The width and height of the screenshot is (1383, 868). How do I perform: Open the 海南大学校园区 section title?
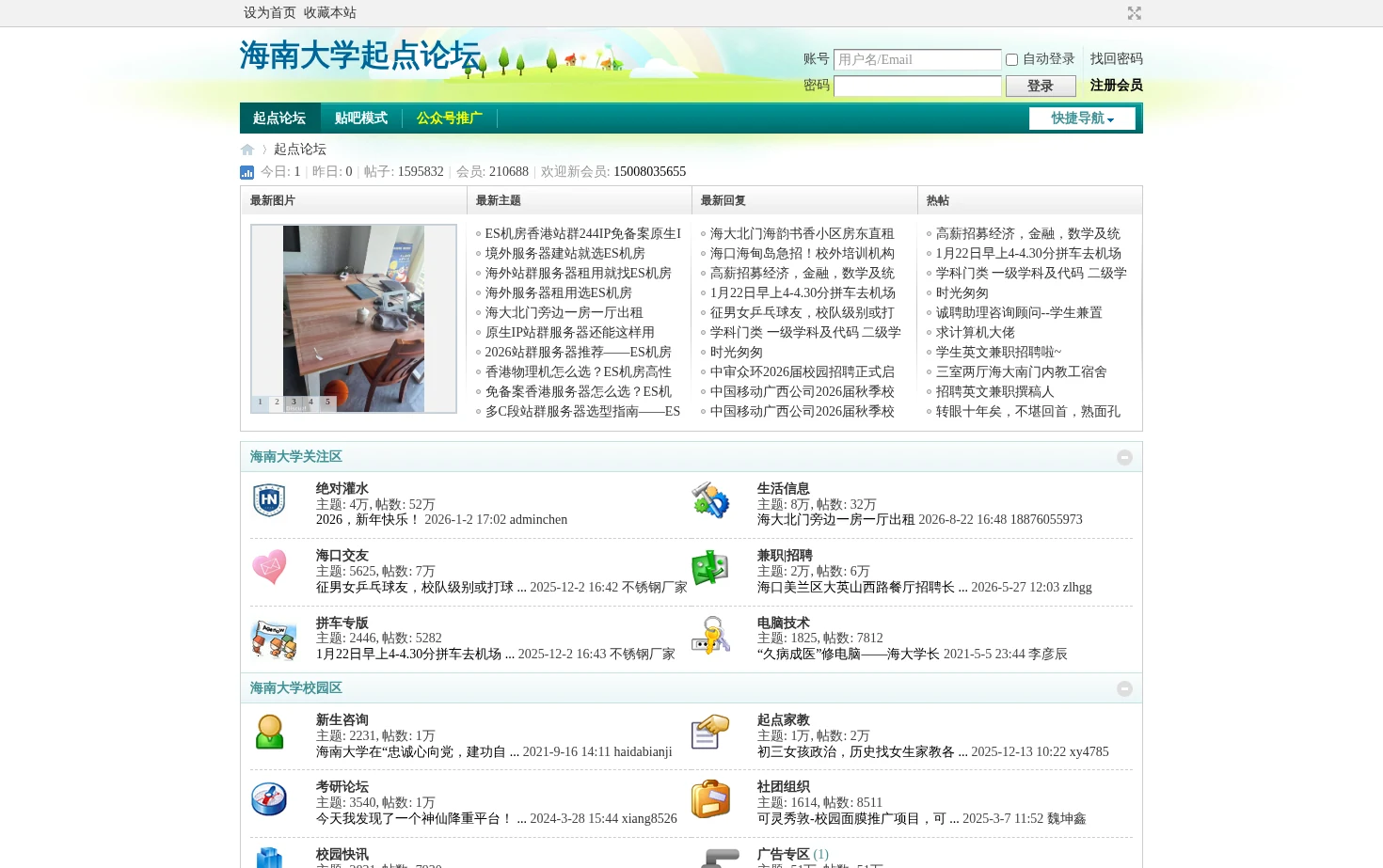pyautogui.click(x=296, y=687)
